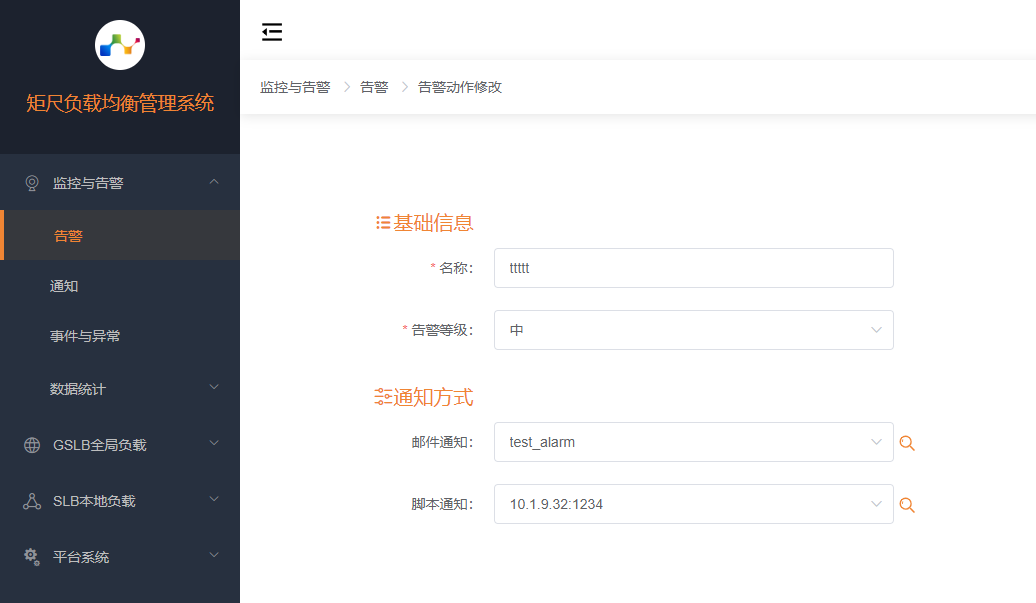Image resolution: width=1036 pixels, height=603 pixels.
Task: Select 告警 in the sidebar menu
Action: pyautogui.click(x=69, y=236)
